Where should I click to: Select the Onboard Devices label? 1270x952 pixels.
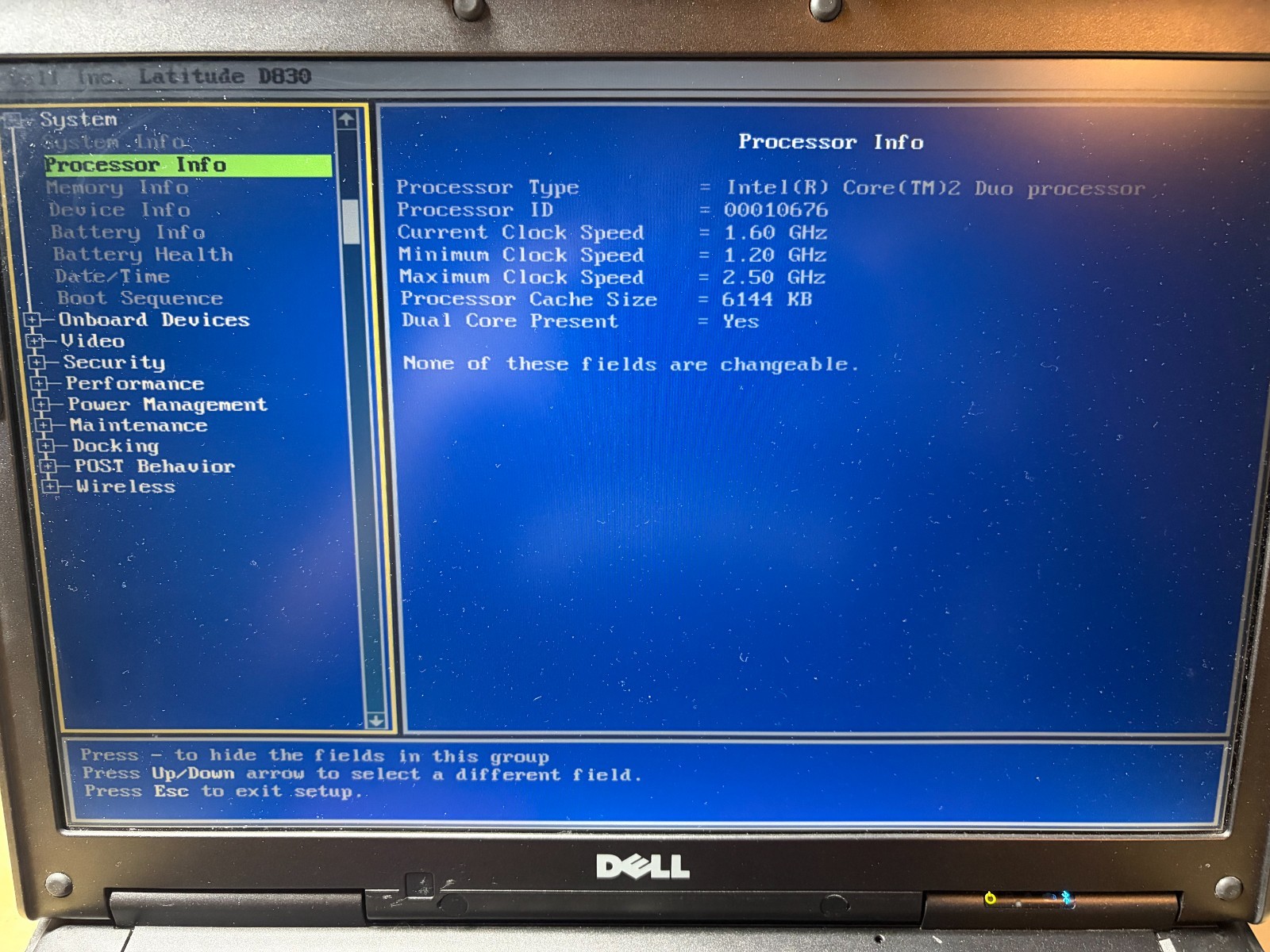[x=155, y=320]
